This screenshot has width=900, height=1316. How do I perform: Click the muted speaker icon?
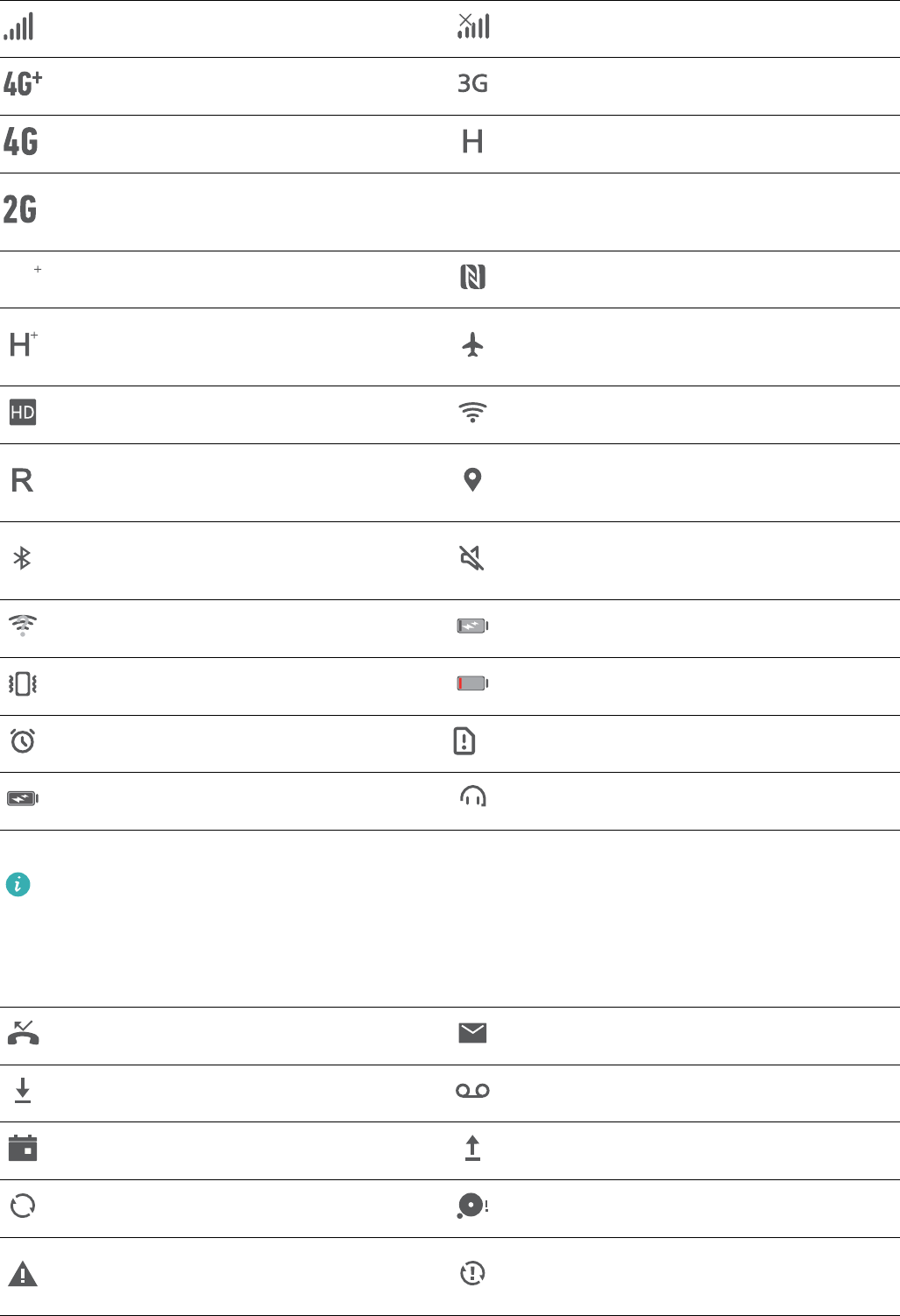point(472,558)
